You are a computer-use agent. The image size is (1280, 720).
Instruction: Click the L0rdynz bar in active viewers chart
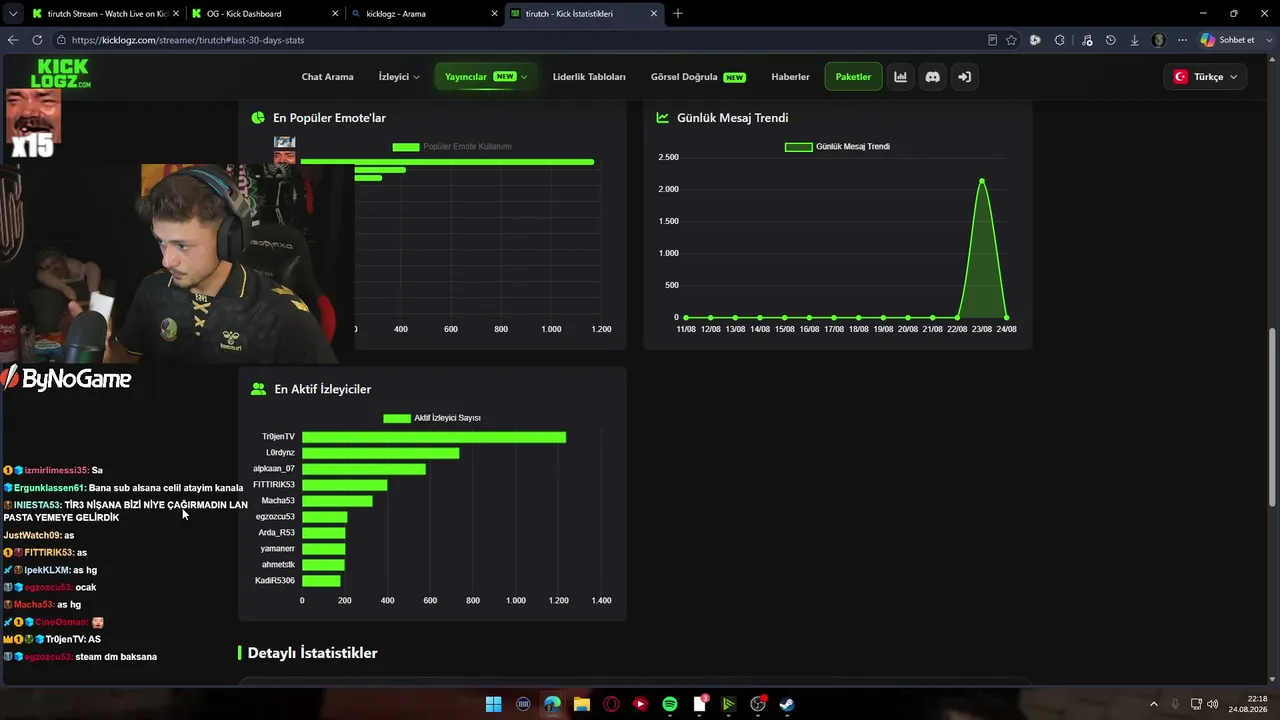tap(380, 453)
